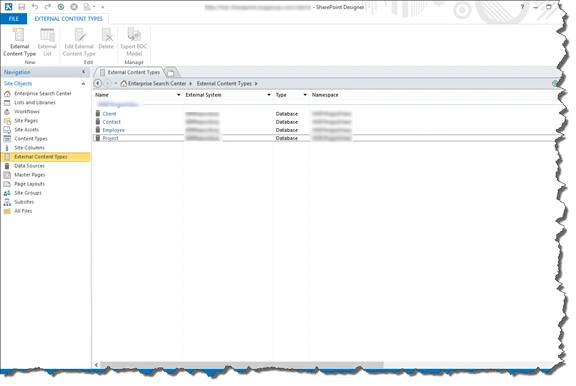Click Enterprise Search Center breadcrumb link
Viewport: 576px width, 386px height.
[x=157, y=84]
